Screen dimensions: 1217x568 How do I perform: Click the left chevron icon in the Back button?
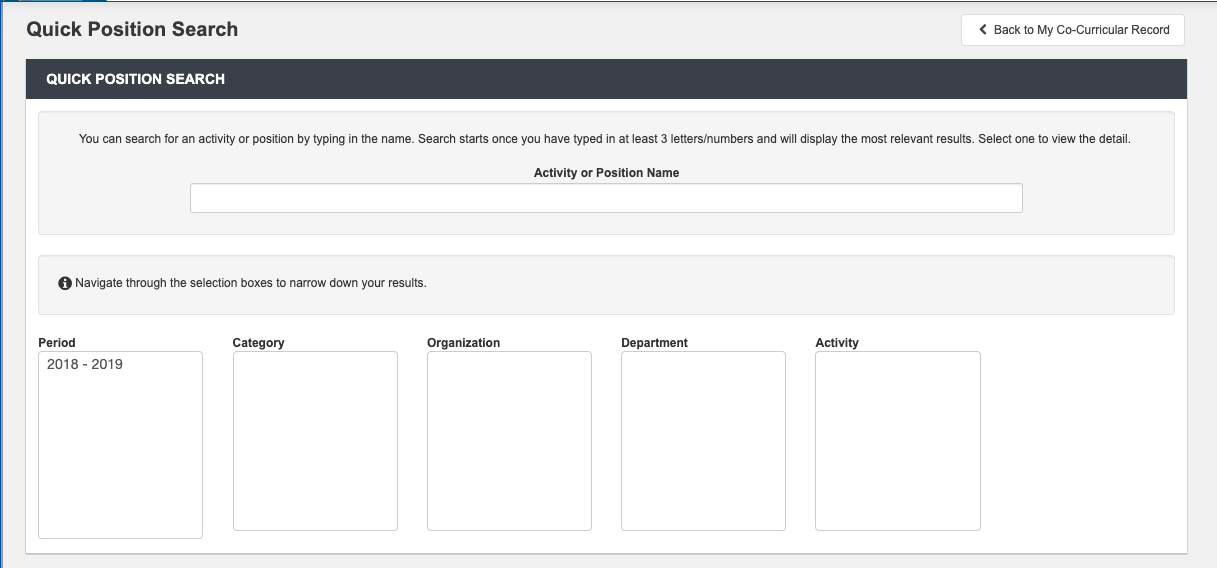(982, 30)
